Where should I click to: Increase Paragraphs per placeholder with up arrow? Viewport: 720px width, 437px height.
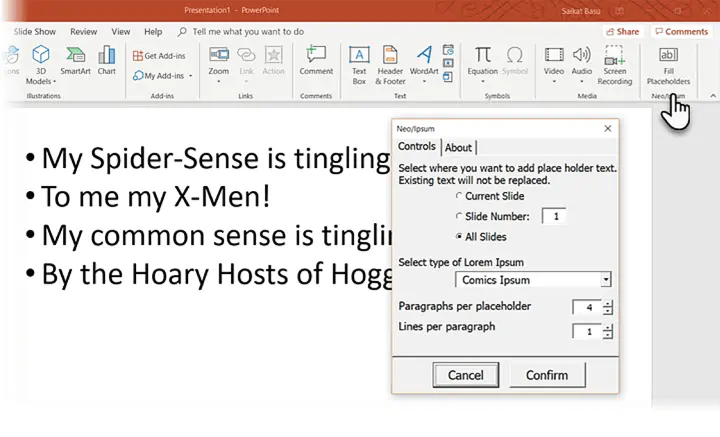tap(608, 303)
